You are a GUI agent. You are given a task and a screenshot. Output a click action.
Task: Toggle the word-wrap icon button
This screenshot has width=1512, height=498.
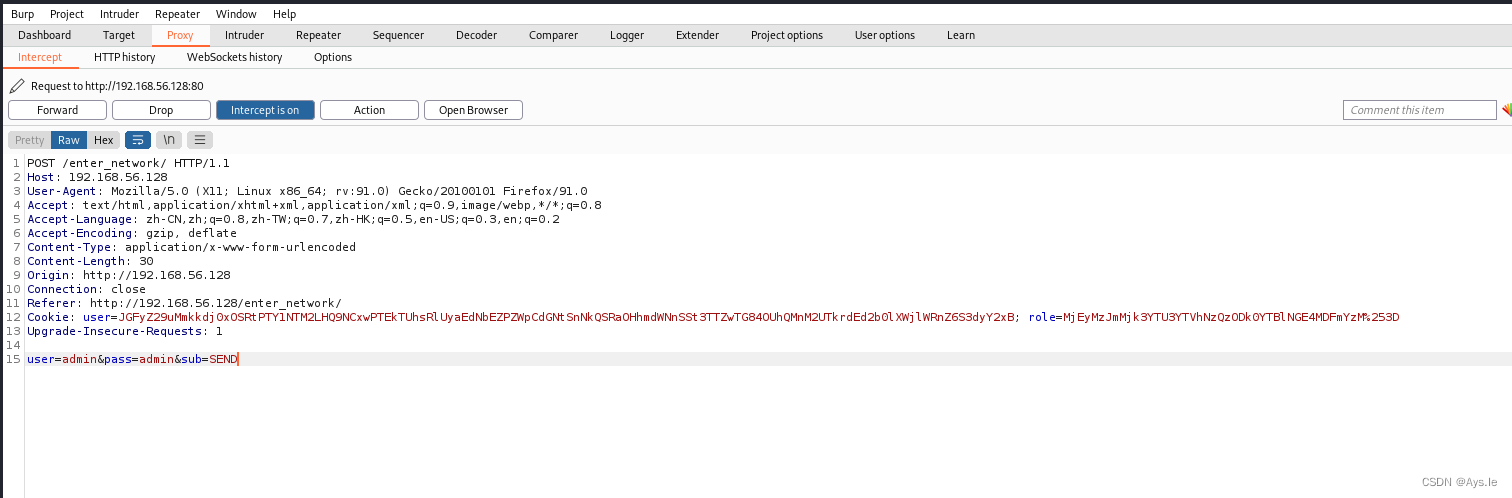tap(138, 140)
